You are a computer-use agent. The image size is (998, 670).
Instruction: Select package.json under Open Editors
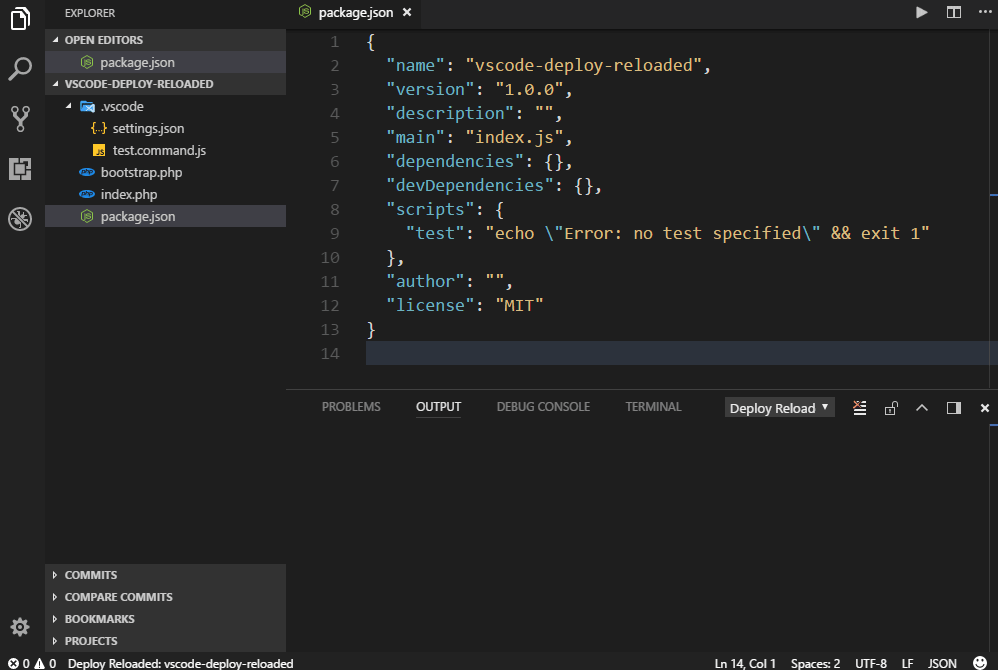(165, 62)
